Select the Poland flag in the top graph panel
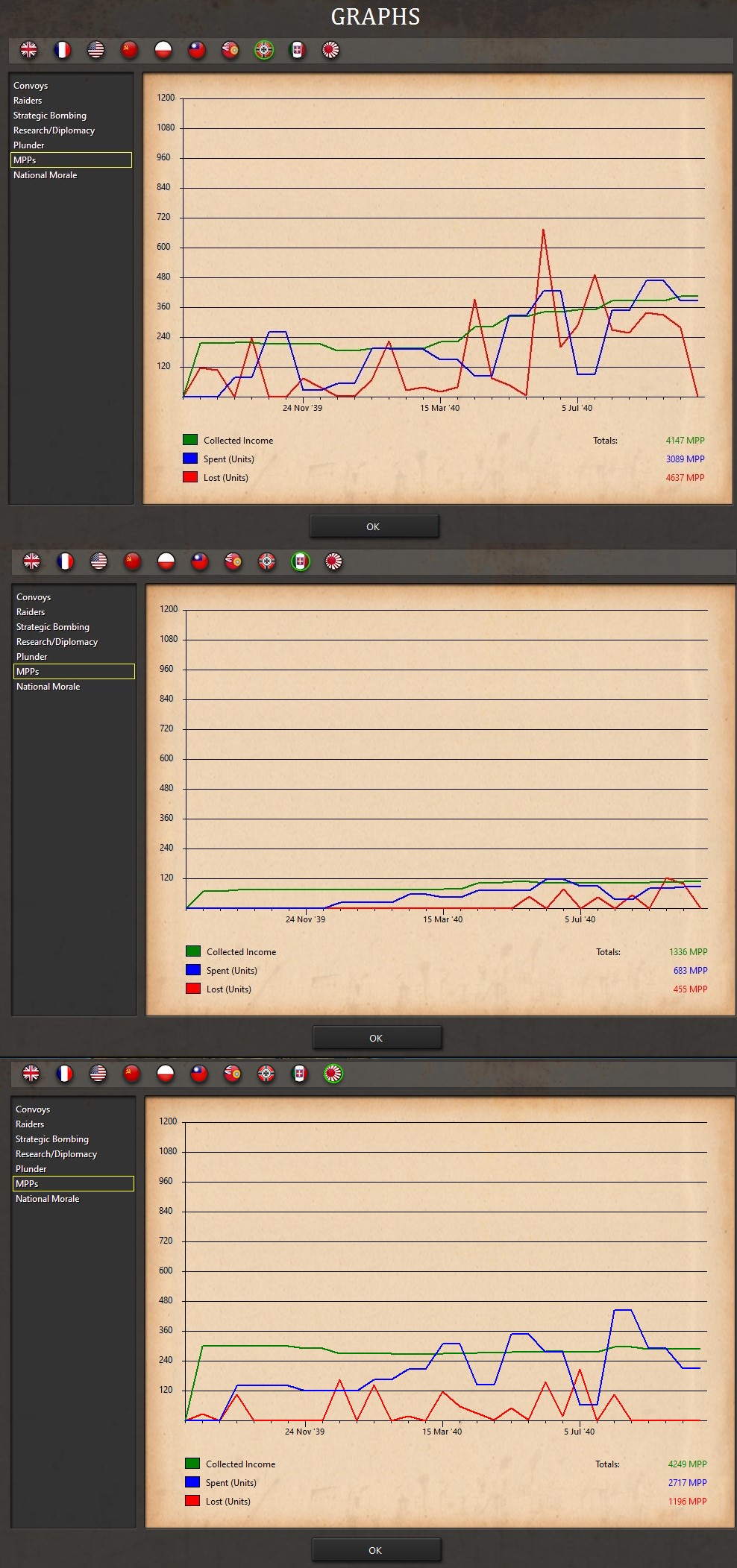 [x=163, y=50]
